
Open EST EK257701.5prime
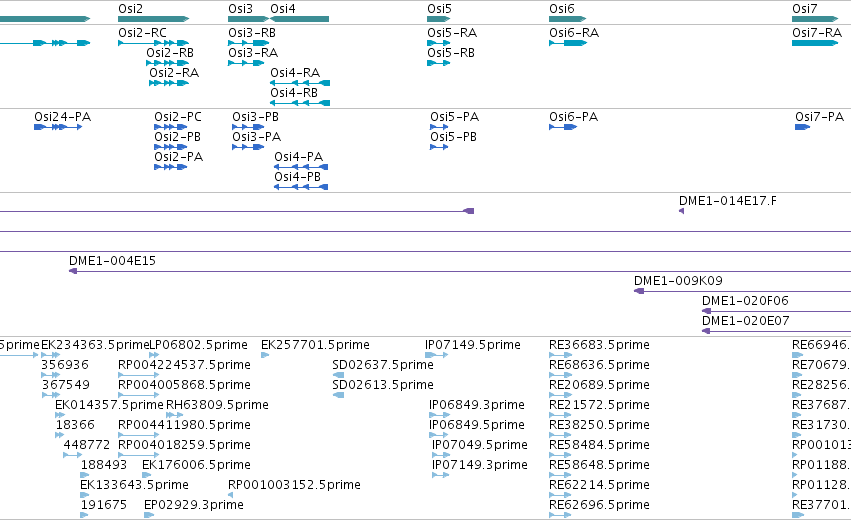(315, 345)
